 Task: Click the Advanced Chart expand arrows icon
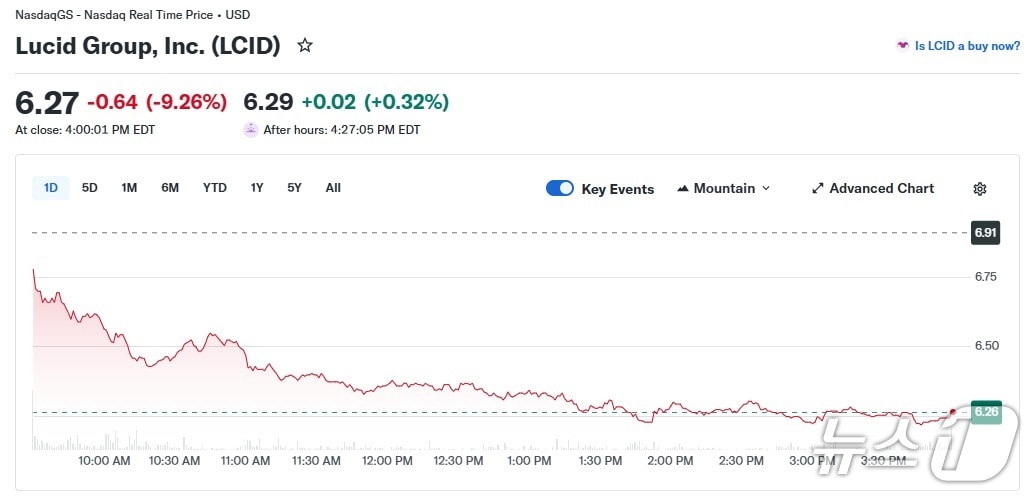(817, 189)
